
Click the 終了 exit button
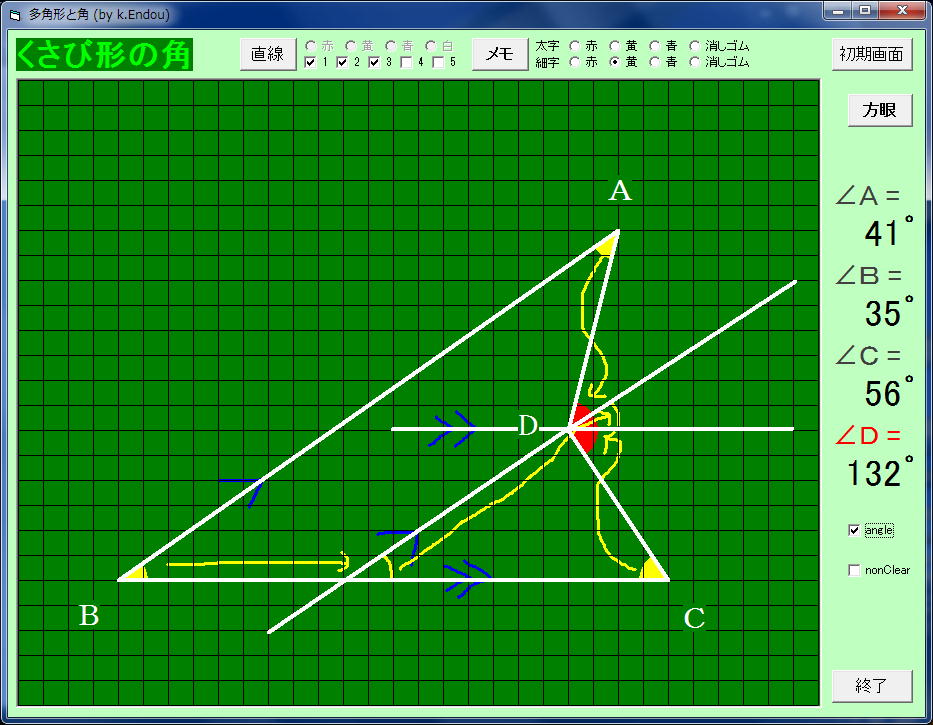(872, 686)
